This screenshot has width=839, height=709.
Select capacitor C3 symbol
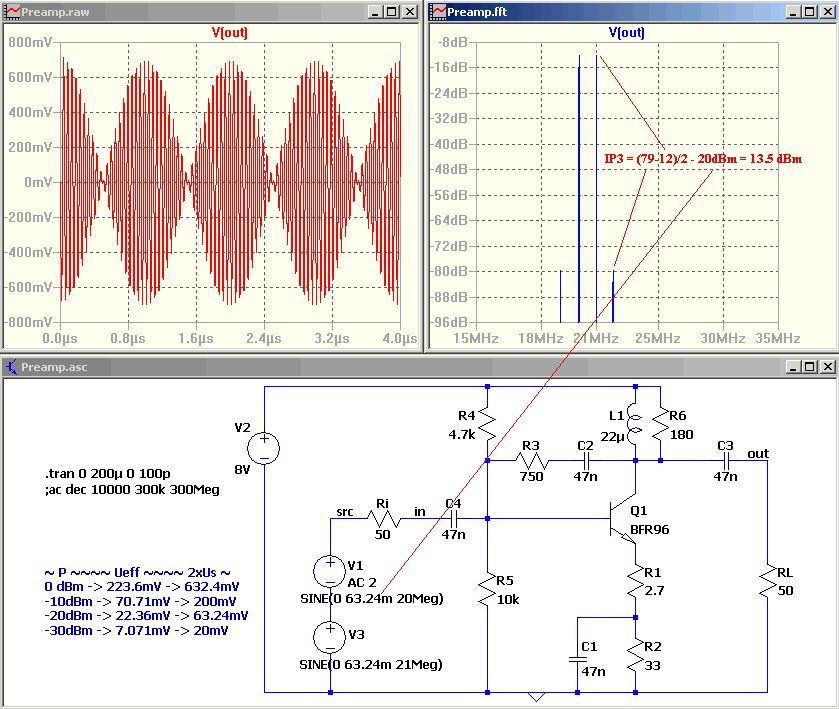point(726,460)
